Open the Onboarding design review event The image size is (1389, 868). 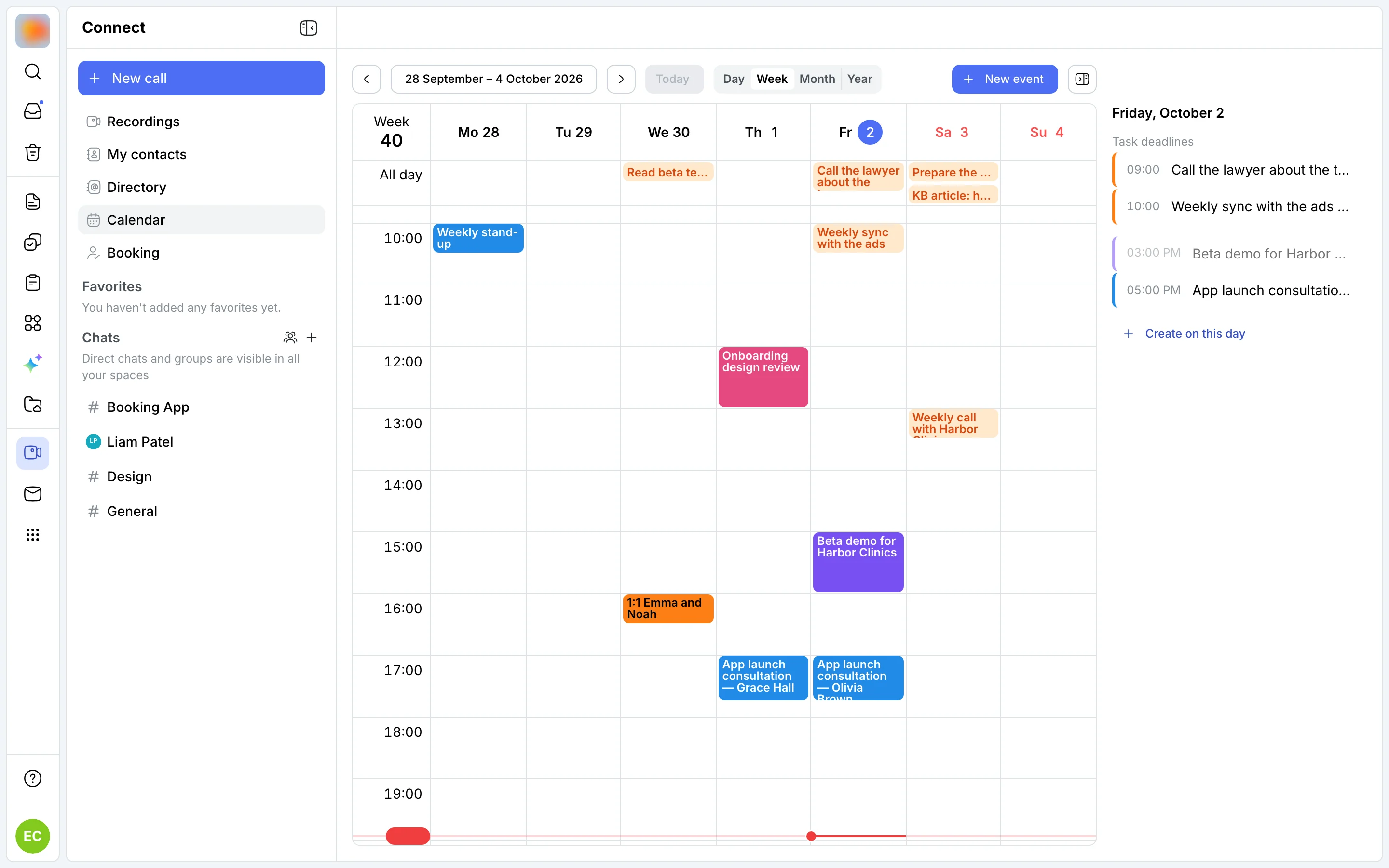pyautogui.click(x=763, y=377)
